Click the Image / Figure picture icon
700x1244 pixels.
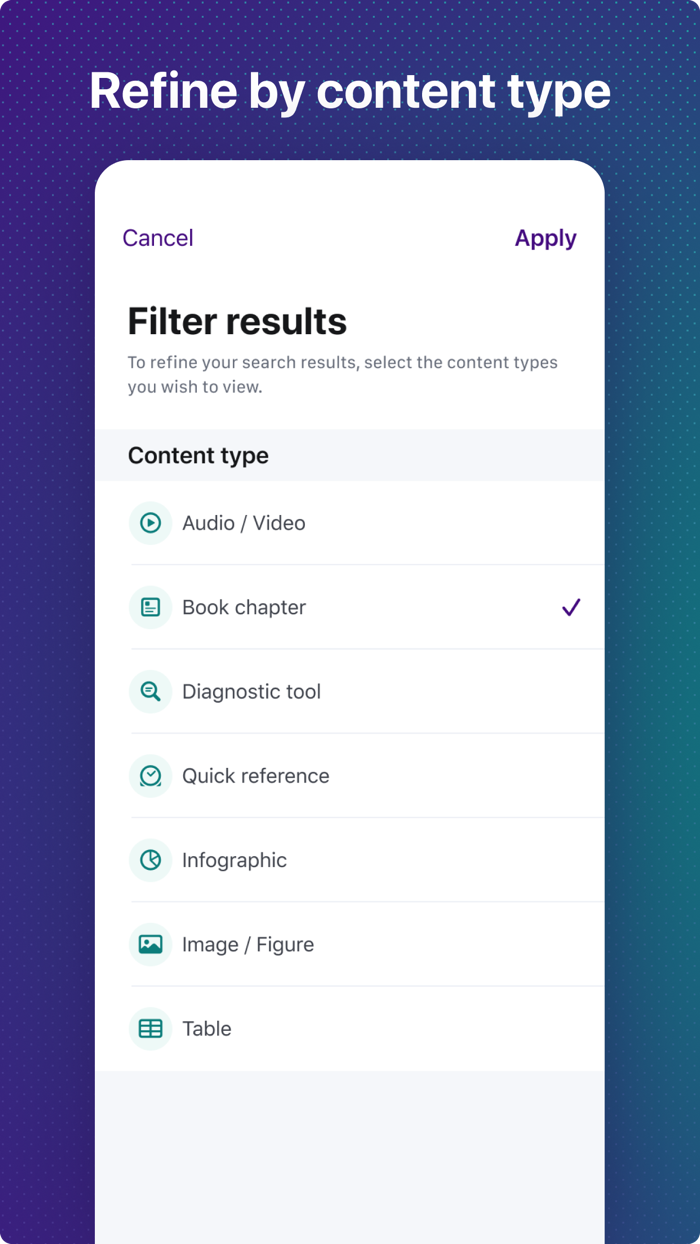pyautogui.click(x=150, y=944)
